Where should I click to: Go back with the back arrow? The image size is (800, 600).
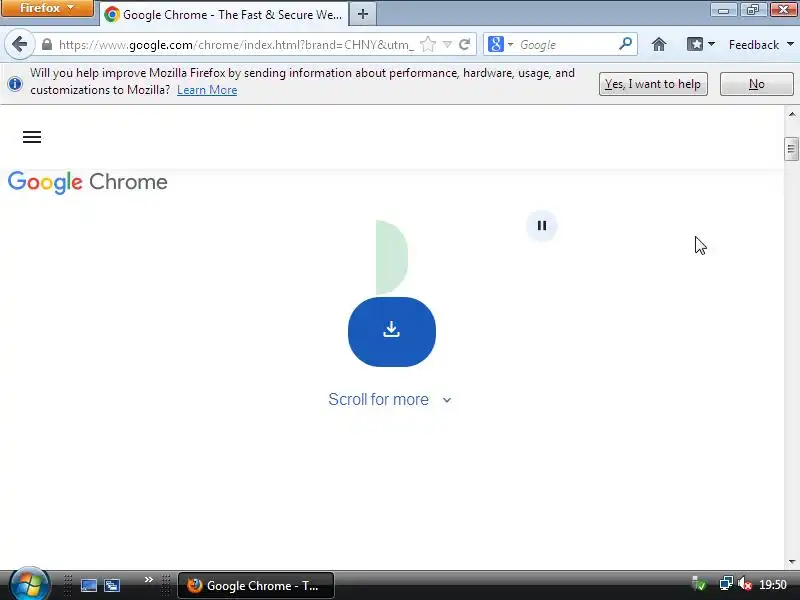pyautogui.click(x=19, y=44)
